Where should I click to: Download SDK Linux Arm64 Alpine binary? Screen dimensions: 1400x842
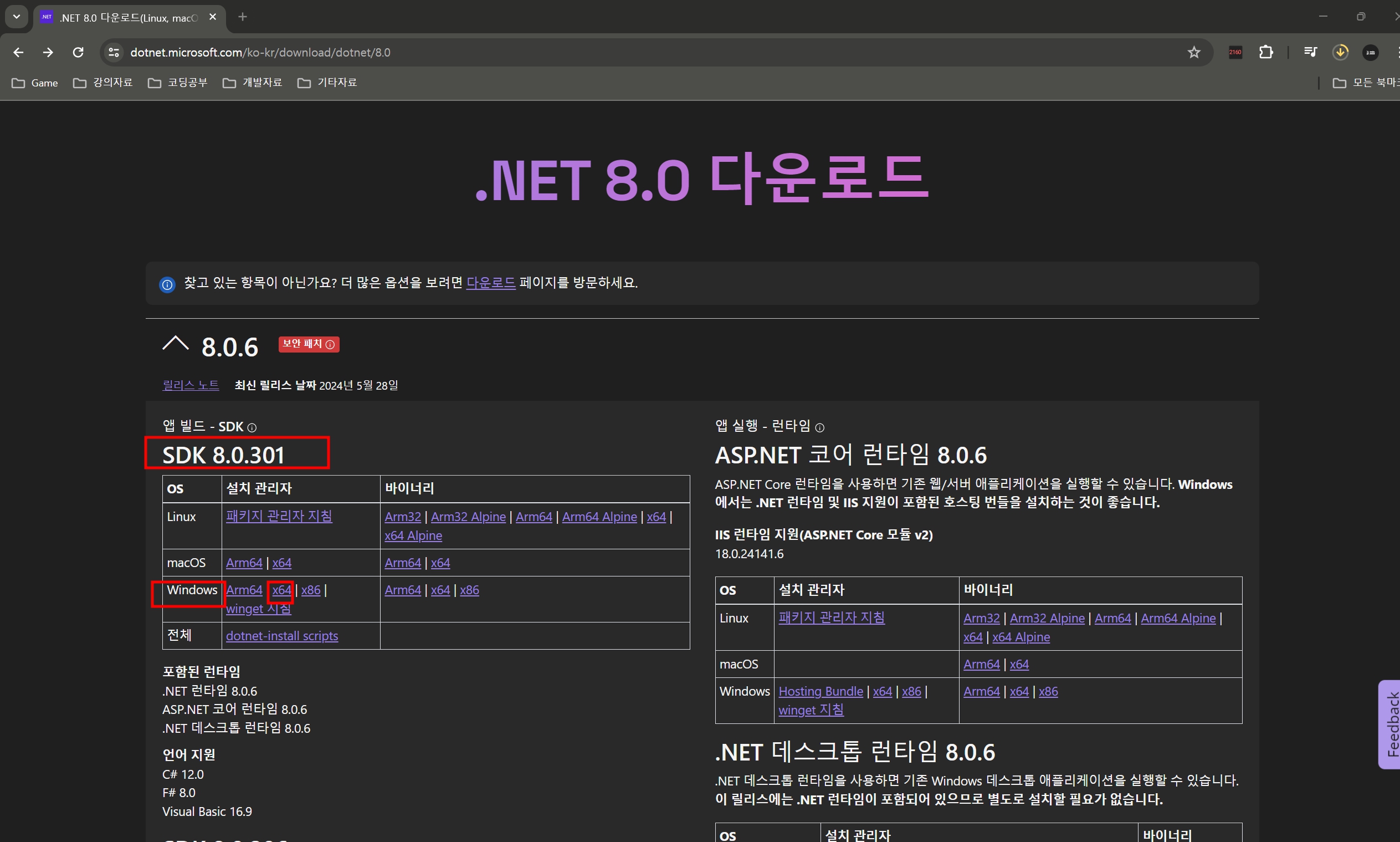[599, 517]
